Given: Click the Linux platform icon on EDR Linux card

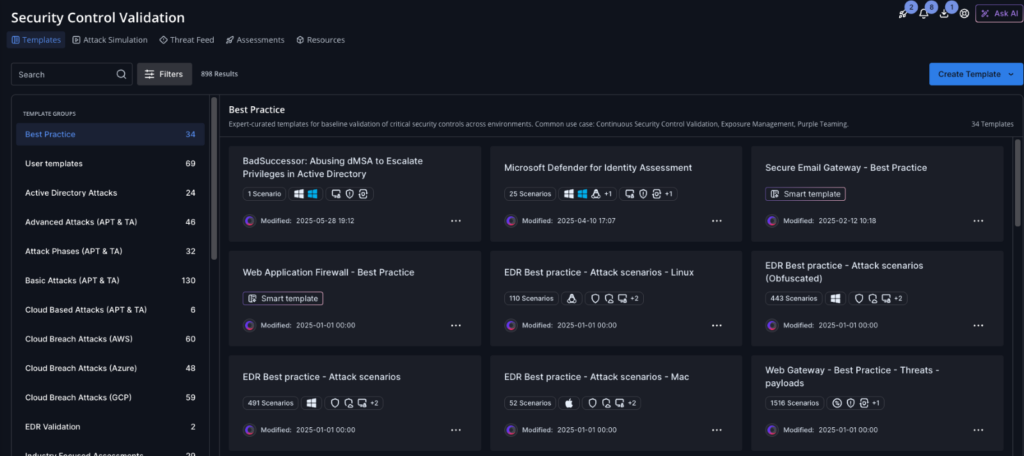Looking at the screenshot, I should [x=572, y=299].
